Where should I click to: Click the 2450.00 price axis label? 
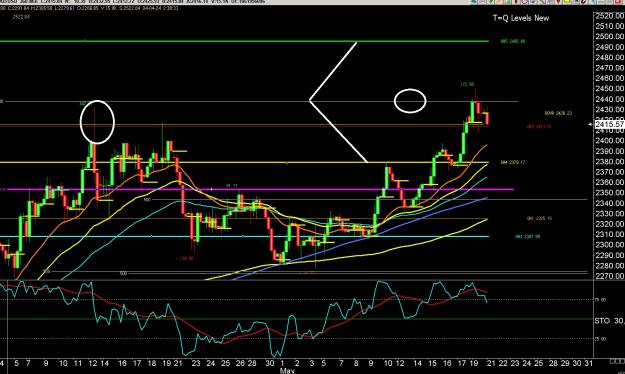[609, 89]
